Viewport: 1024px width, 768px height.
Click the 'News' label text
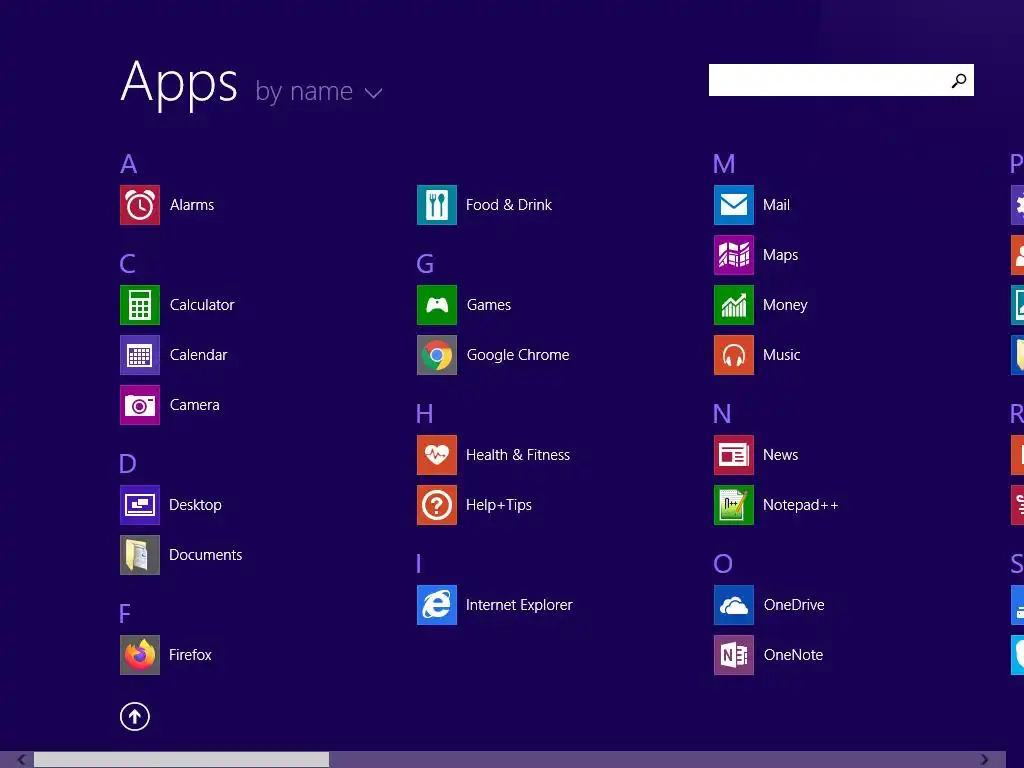tap(780, 455)
